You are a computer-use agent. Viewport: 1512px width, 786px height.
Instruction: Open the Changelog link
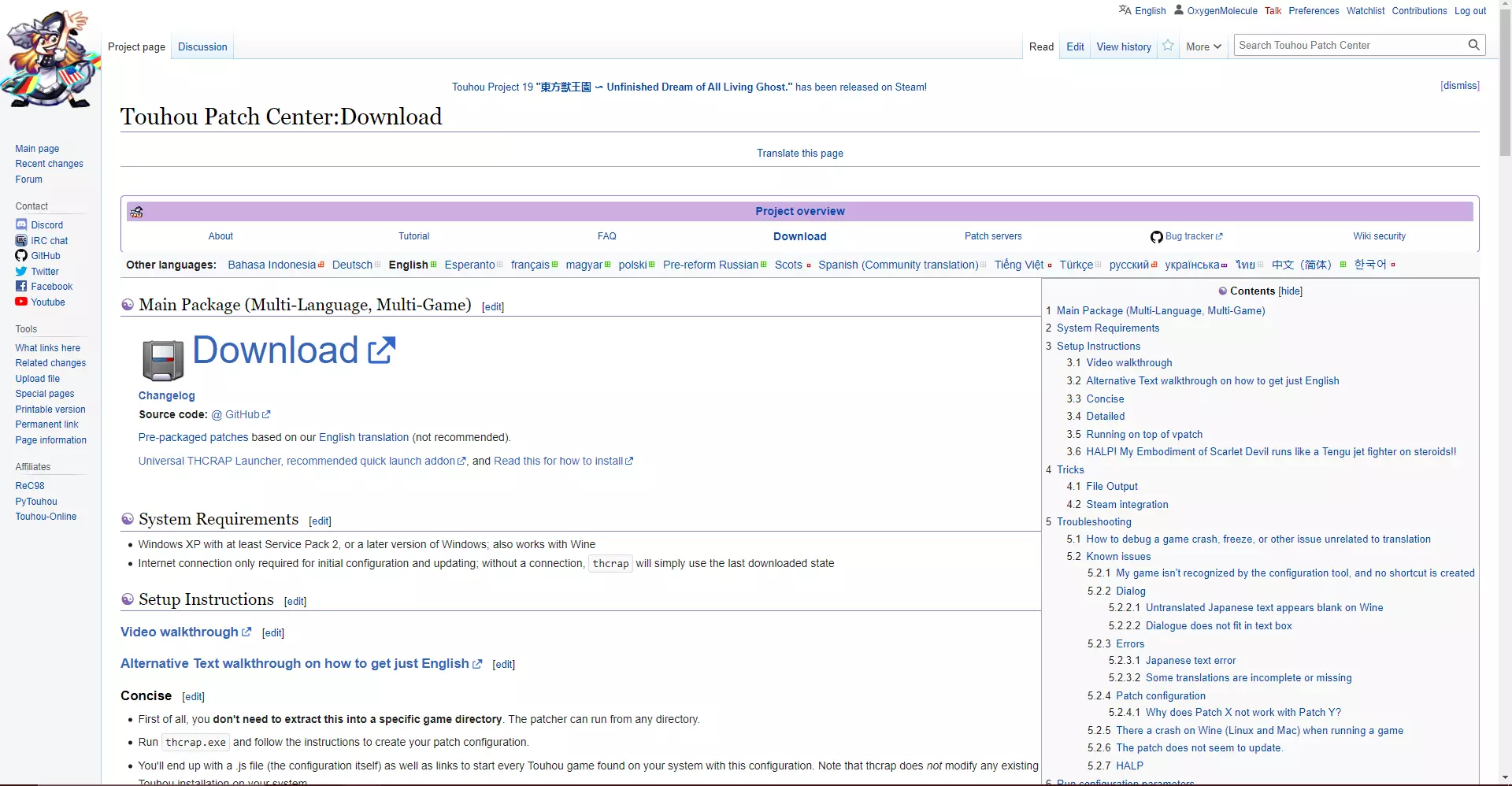(x=167, y=396)
